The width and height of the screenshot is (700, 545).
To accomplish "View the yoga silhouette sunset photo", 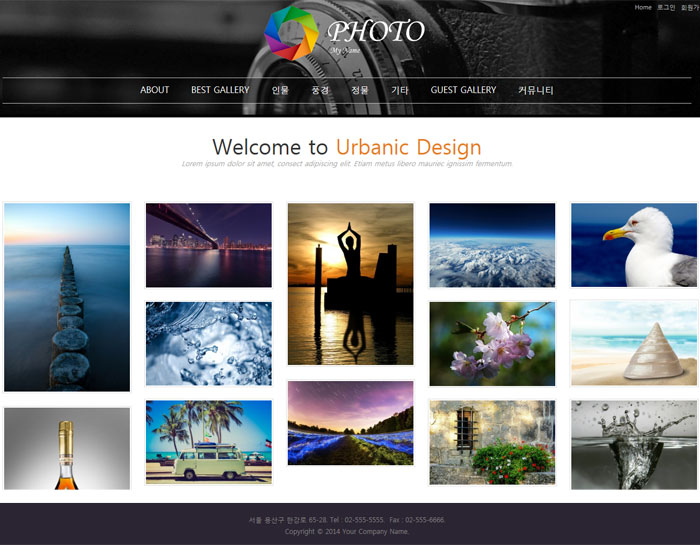I will 350,284.
